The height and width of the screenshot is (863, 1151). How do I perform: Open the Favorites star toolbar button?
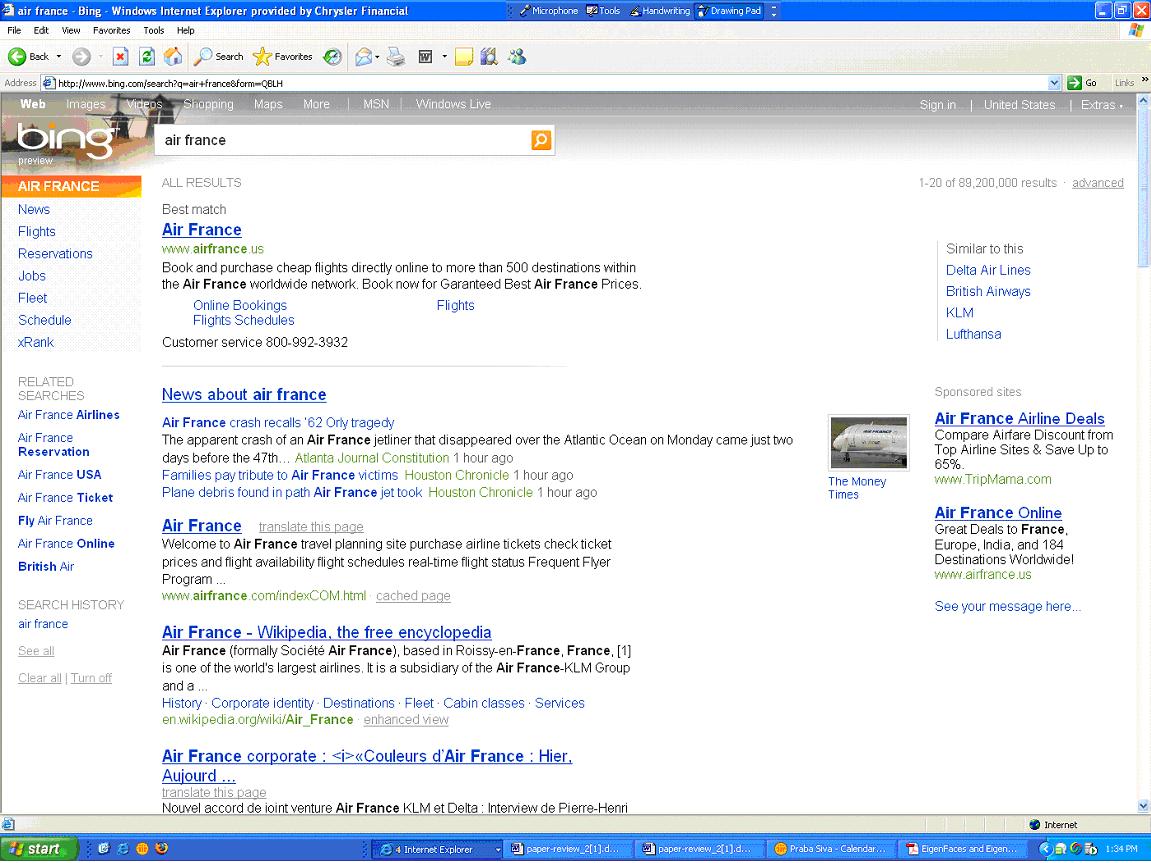coord(283,57)
